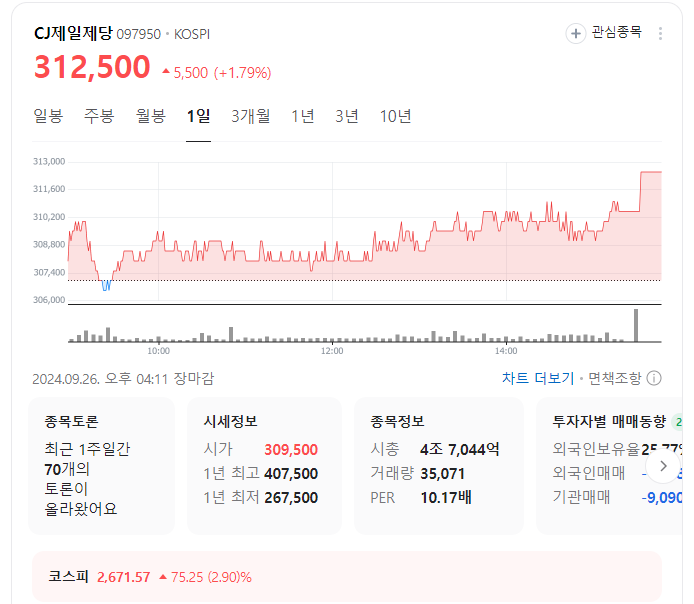This screenshot has width=694, height=604.
Task: Click the 14:00 time axis label
Action: (506, 351)
